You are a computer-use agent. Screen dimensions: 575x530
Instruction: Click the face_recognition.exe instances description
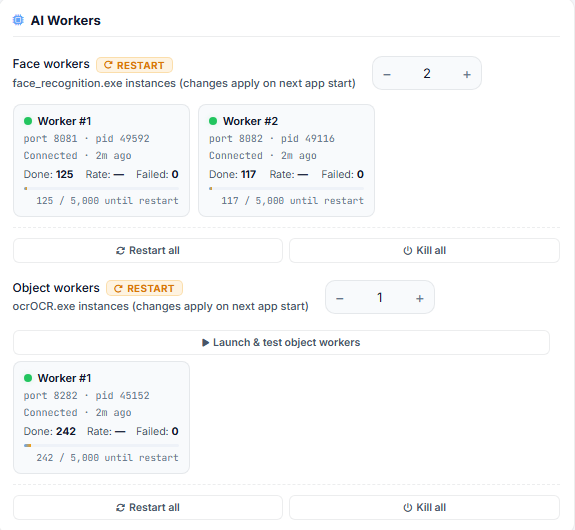[184, 83]
